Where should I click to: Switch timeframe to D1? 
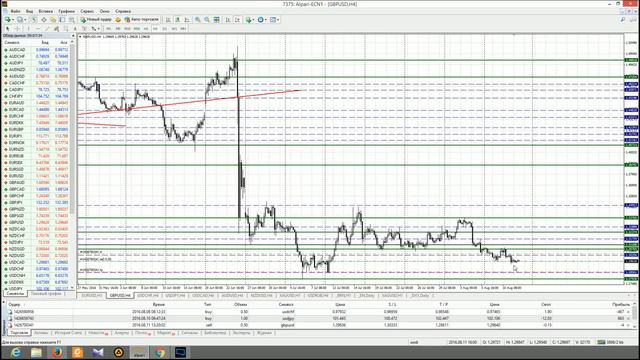164,29
